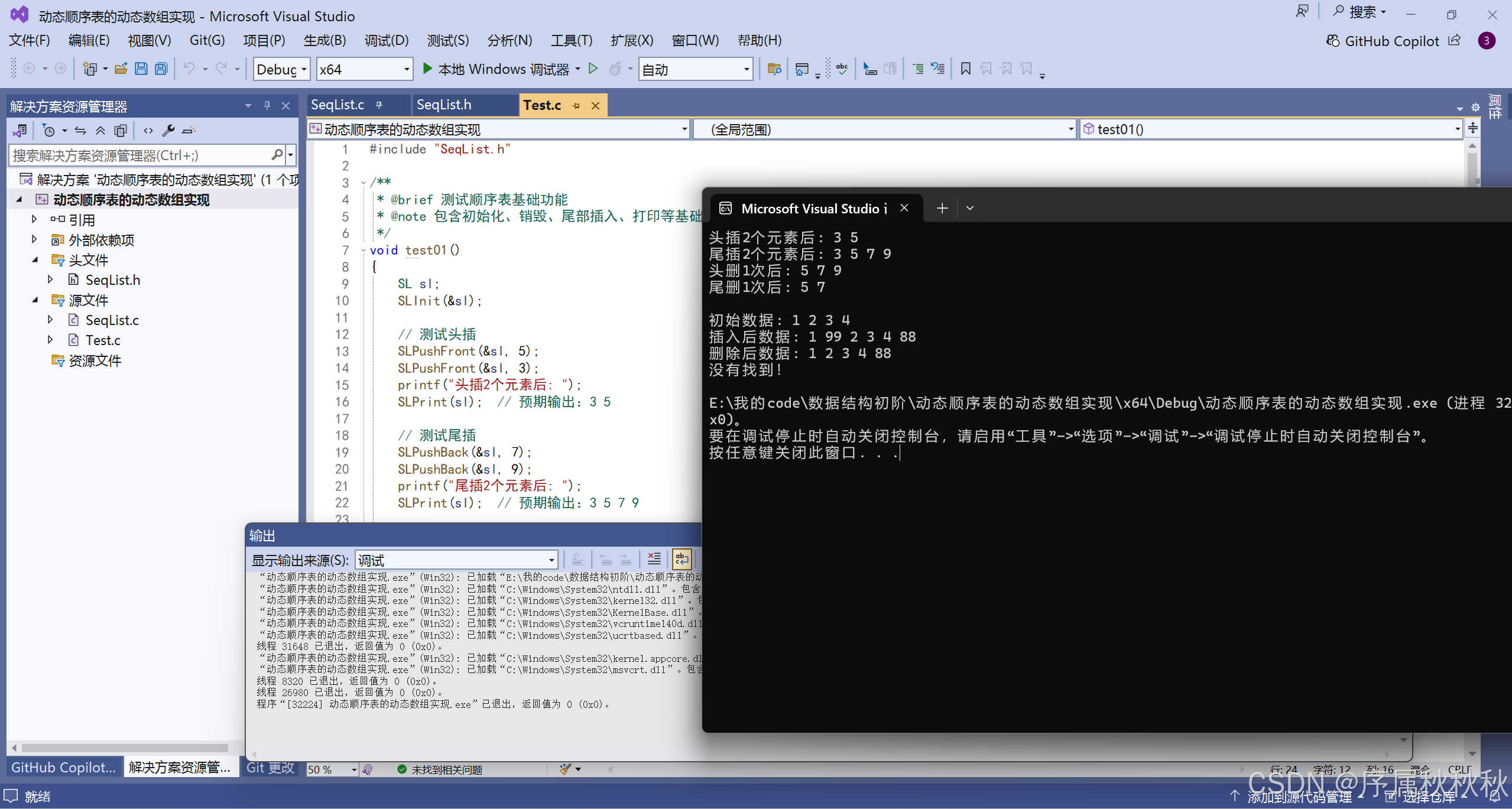Click the uncomment selected lines icon
This screenshot has width=1512, height=809.
pos(938,69)
